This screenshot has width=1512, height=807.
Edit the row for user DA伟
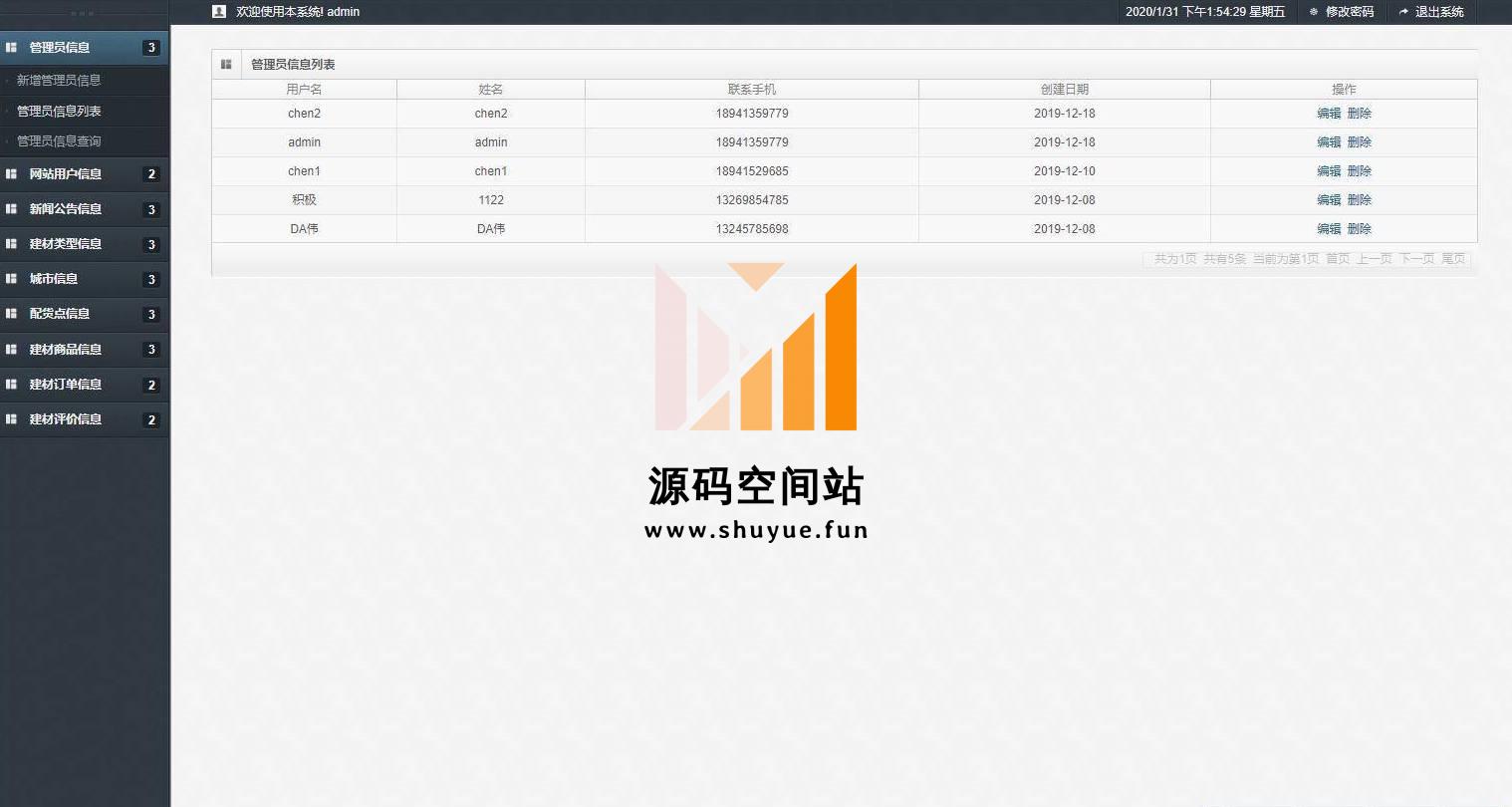[x=1329, y=229]
